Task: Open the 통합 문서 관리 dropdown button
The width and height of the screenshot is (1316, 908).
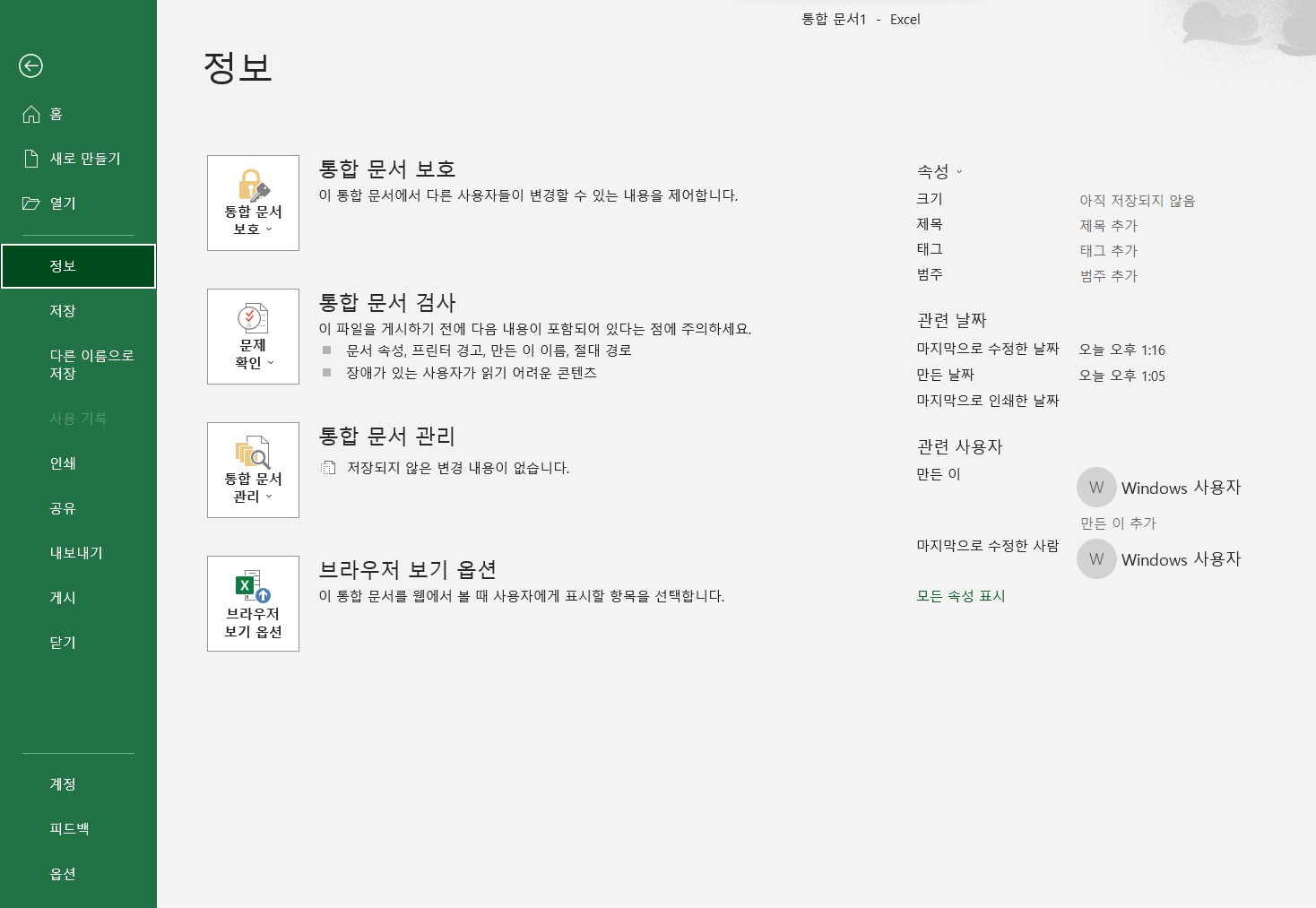Action: coord(253,470)
